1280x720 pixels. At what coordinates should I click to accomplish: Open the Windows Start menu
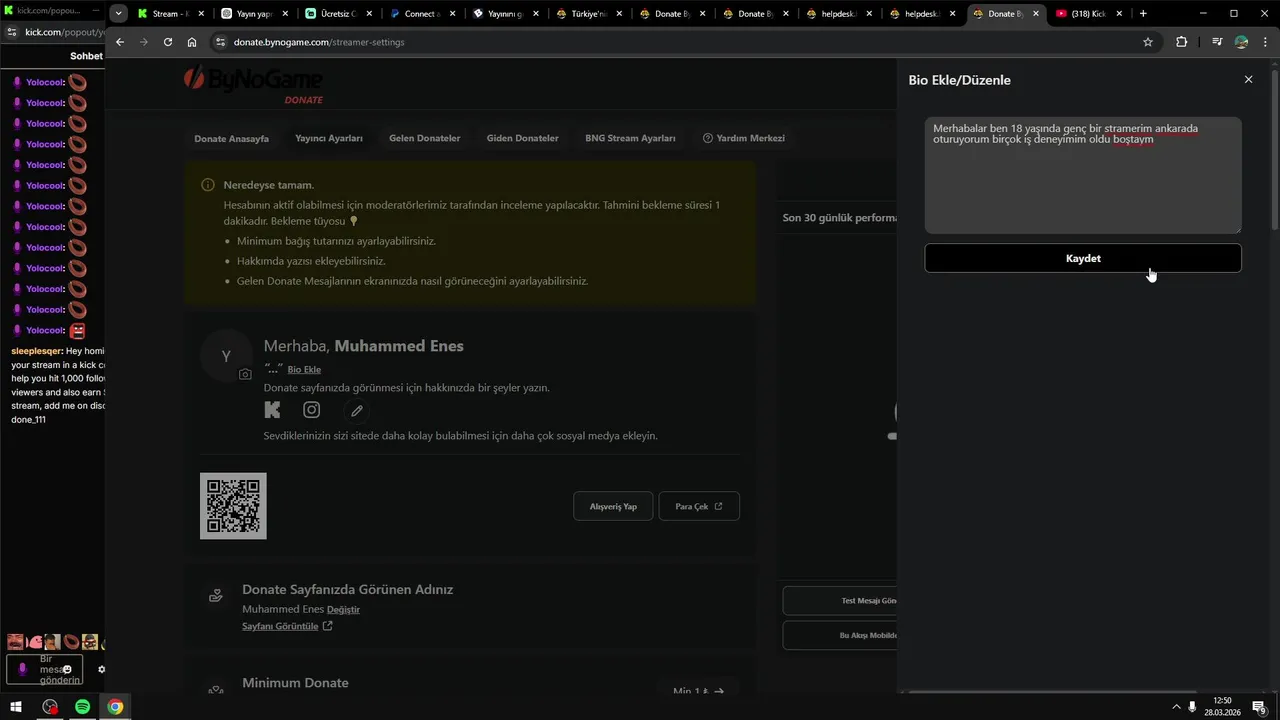click(17, 707)
